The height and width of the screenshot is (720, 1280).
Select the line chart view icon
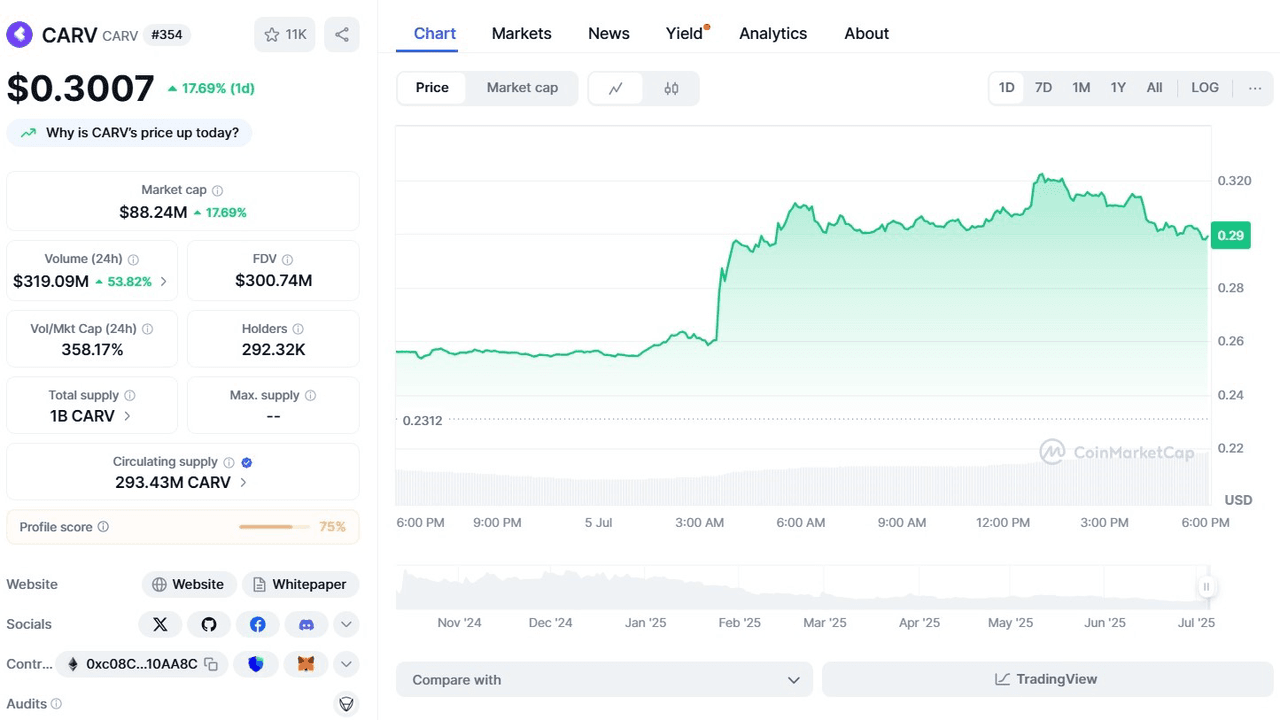point(616,88)
